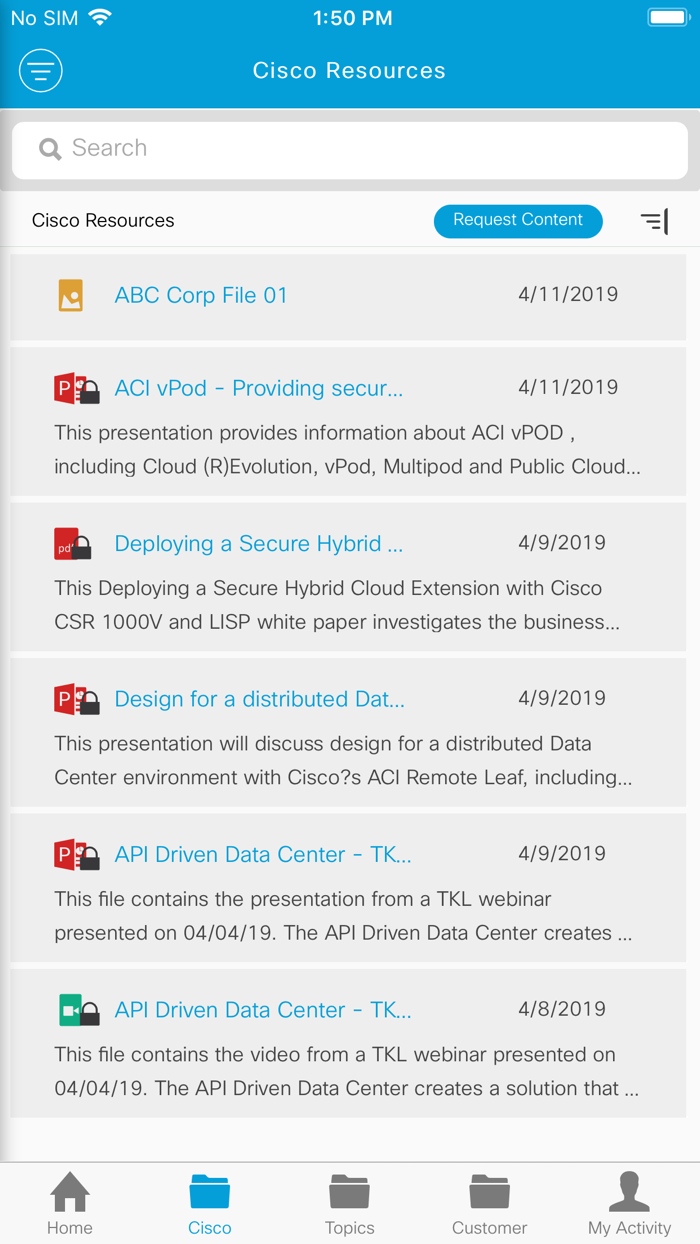
Task: Open the ABC Corp File 01 link
Action: [201, 296]
